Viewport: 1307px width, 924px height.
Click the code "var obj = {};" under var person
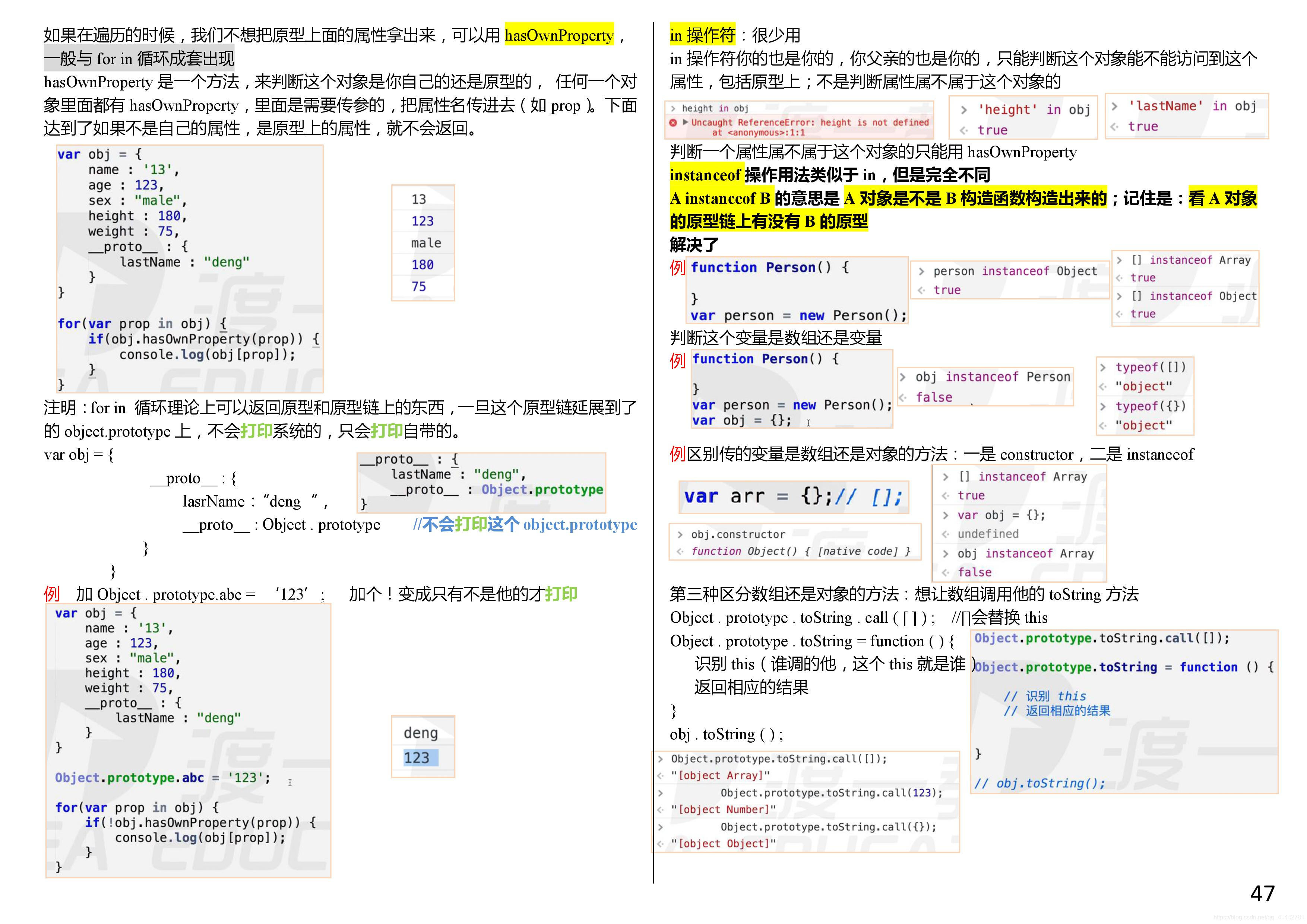(742, 420)
